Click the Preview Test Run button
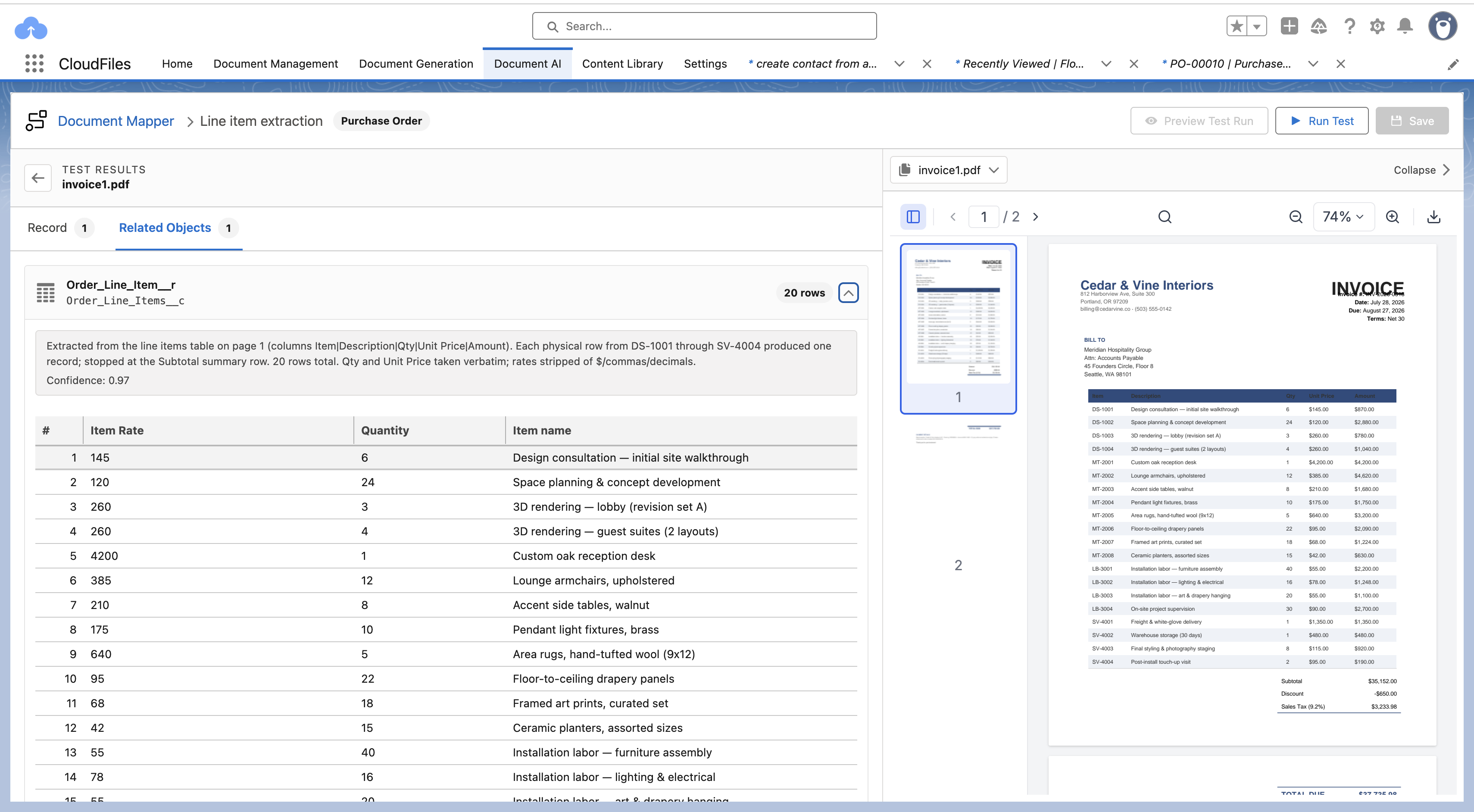Viewport: 1474px width, 812px height. (x=1199, y=121)
